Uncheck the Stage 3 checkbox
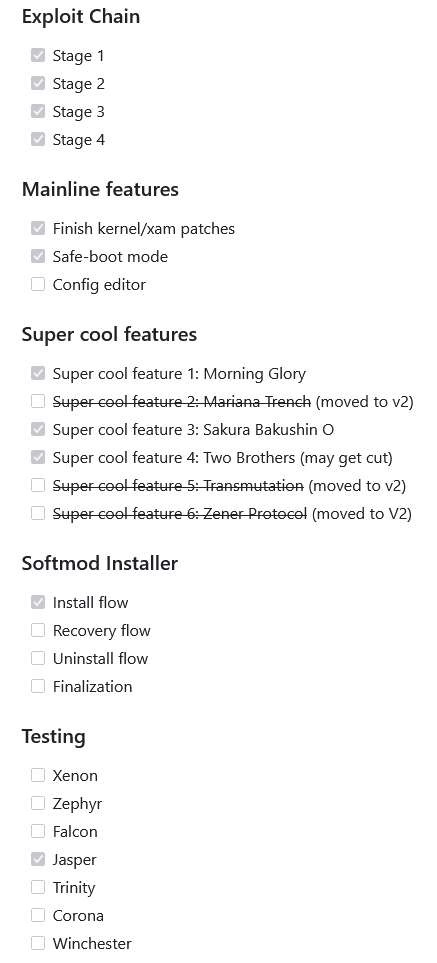 click(38, 111)
